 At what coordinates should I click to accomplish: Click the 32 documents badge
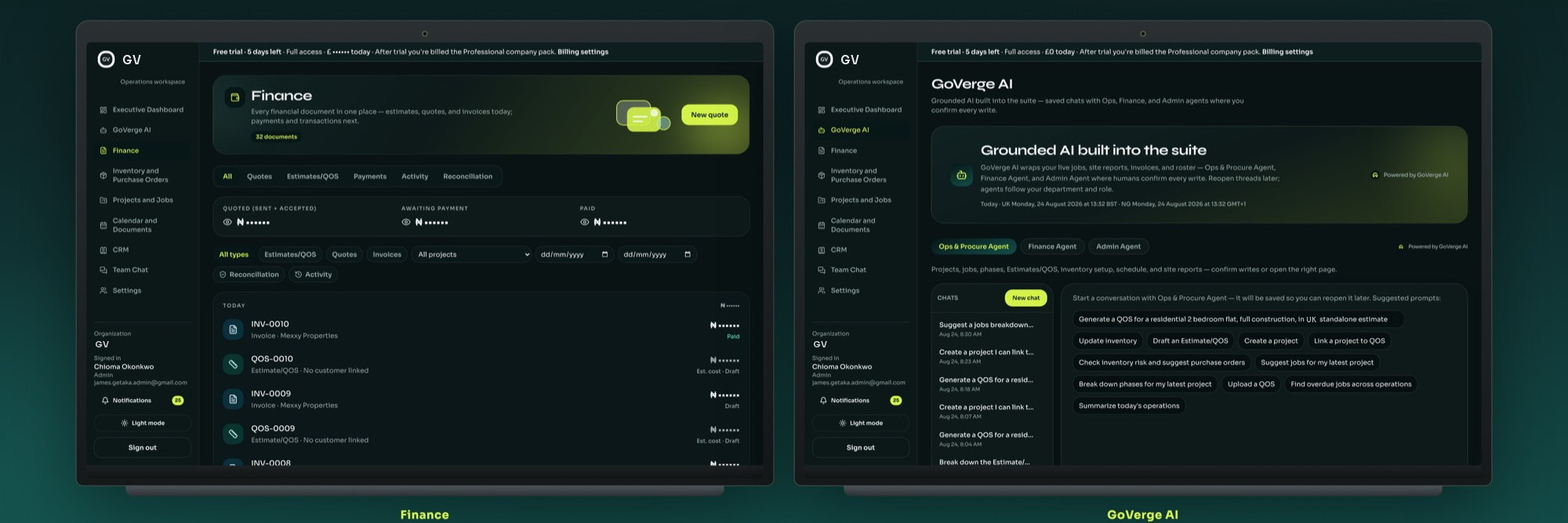coord(276,137)
